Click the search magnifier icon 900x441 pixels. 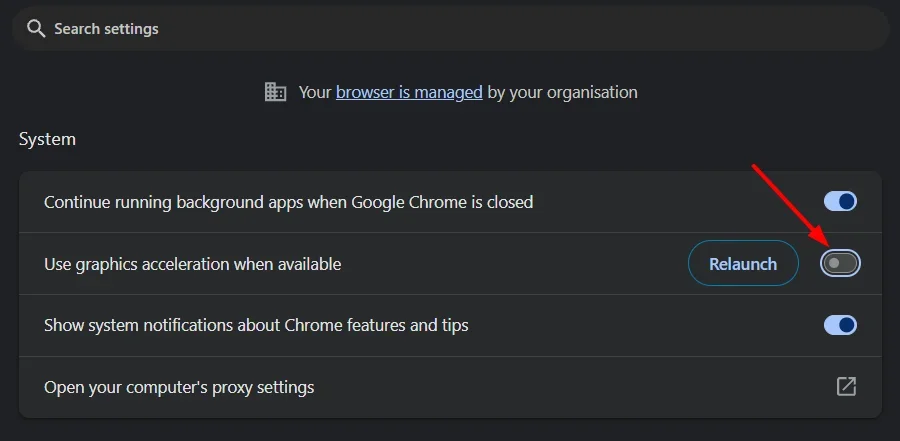(37, 29)
